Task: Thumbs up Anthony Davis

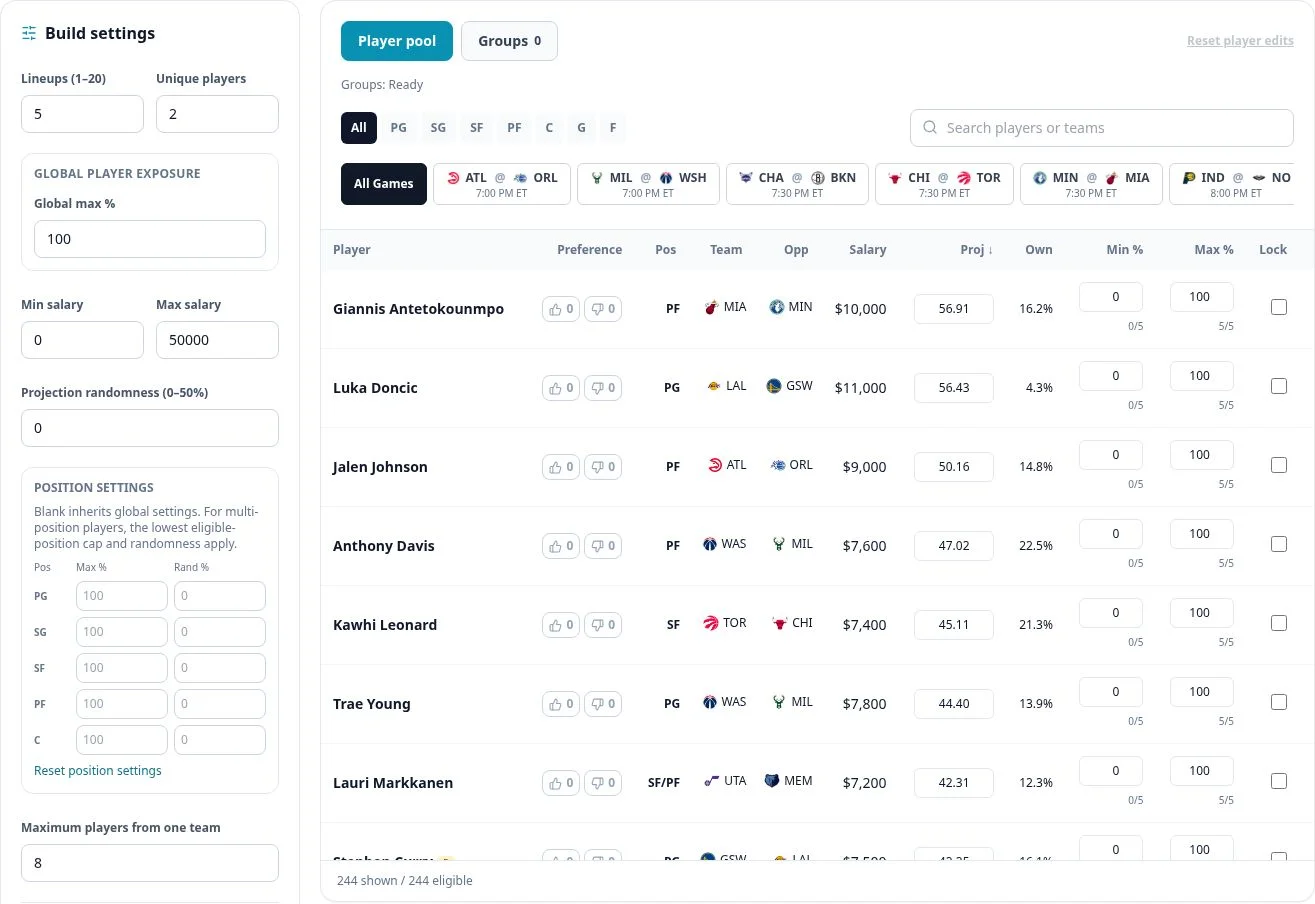Action: pyautogui.click(x=561, y=546)
